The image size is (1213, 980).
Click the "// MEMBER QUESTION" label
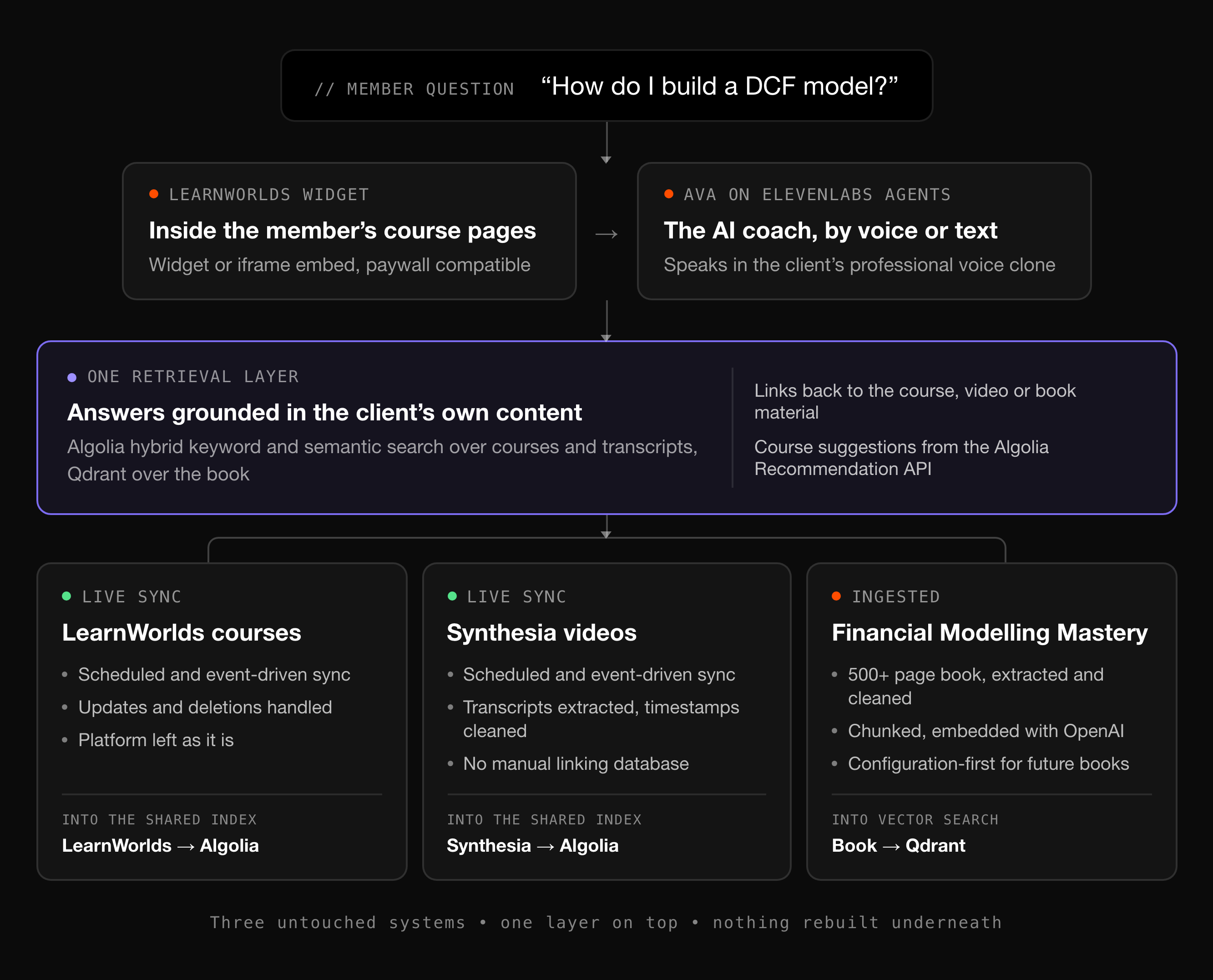414,89
